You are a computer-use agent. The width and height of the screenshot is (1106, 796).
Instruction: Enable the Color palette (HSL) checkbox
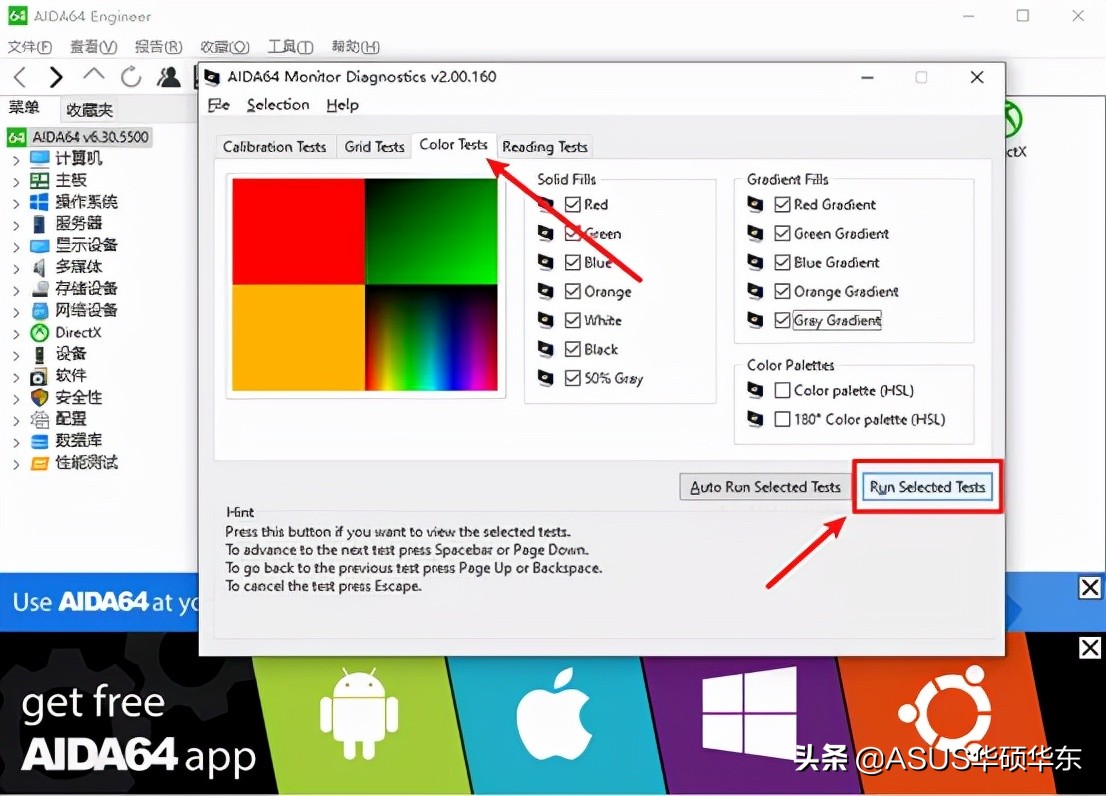coord(783,391)
